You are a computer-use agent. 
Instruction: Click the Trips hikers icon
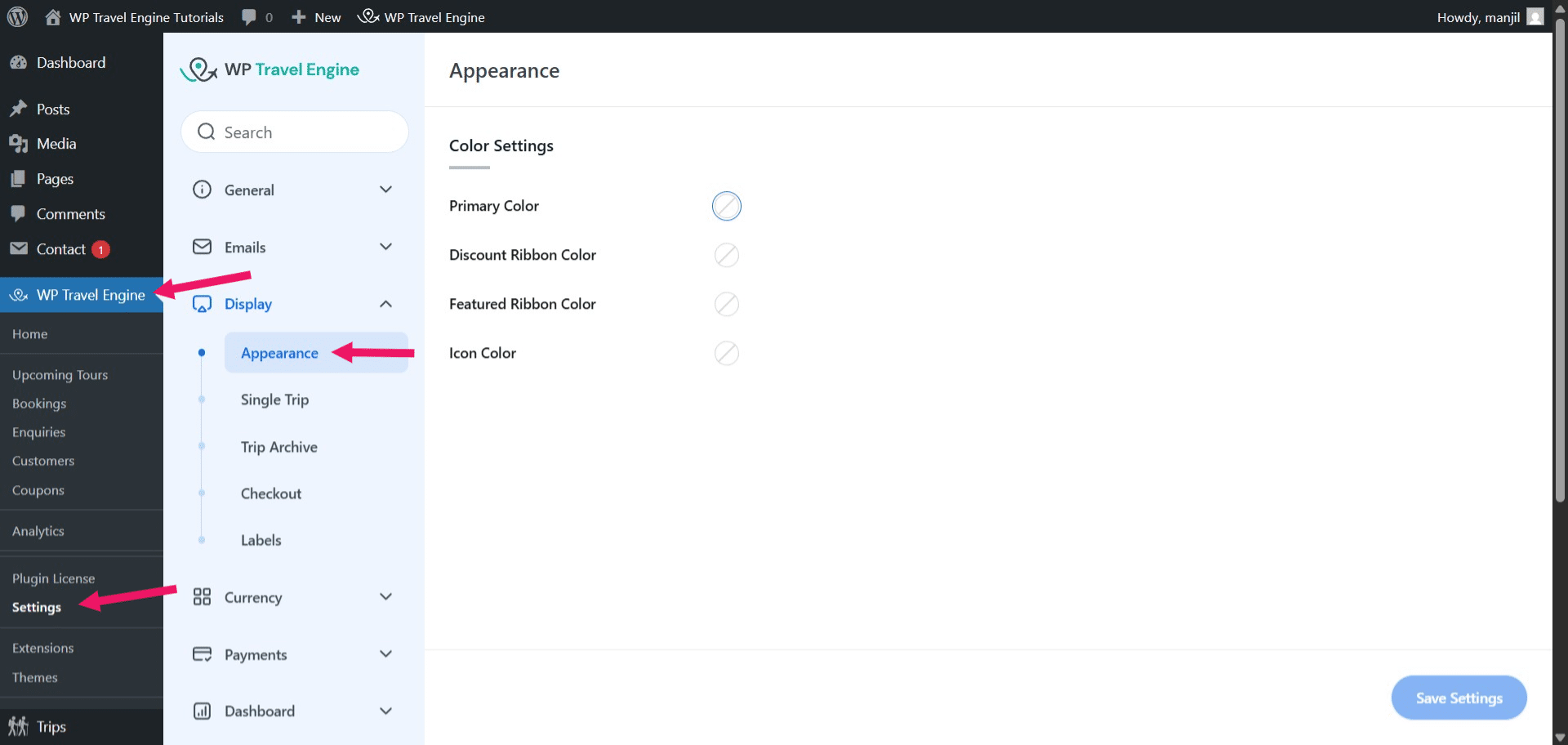(x=18, y=726)
